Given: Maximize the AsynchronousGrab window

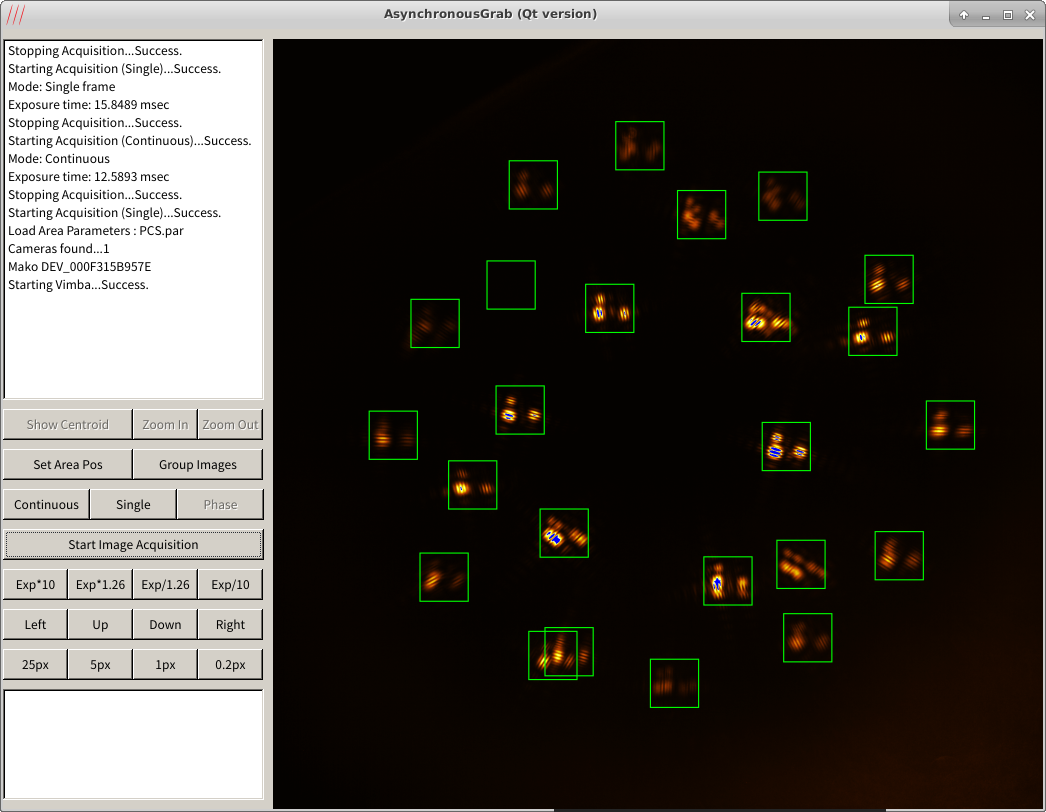Looking at the screenshot, I should tap(1008, 15).
